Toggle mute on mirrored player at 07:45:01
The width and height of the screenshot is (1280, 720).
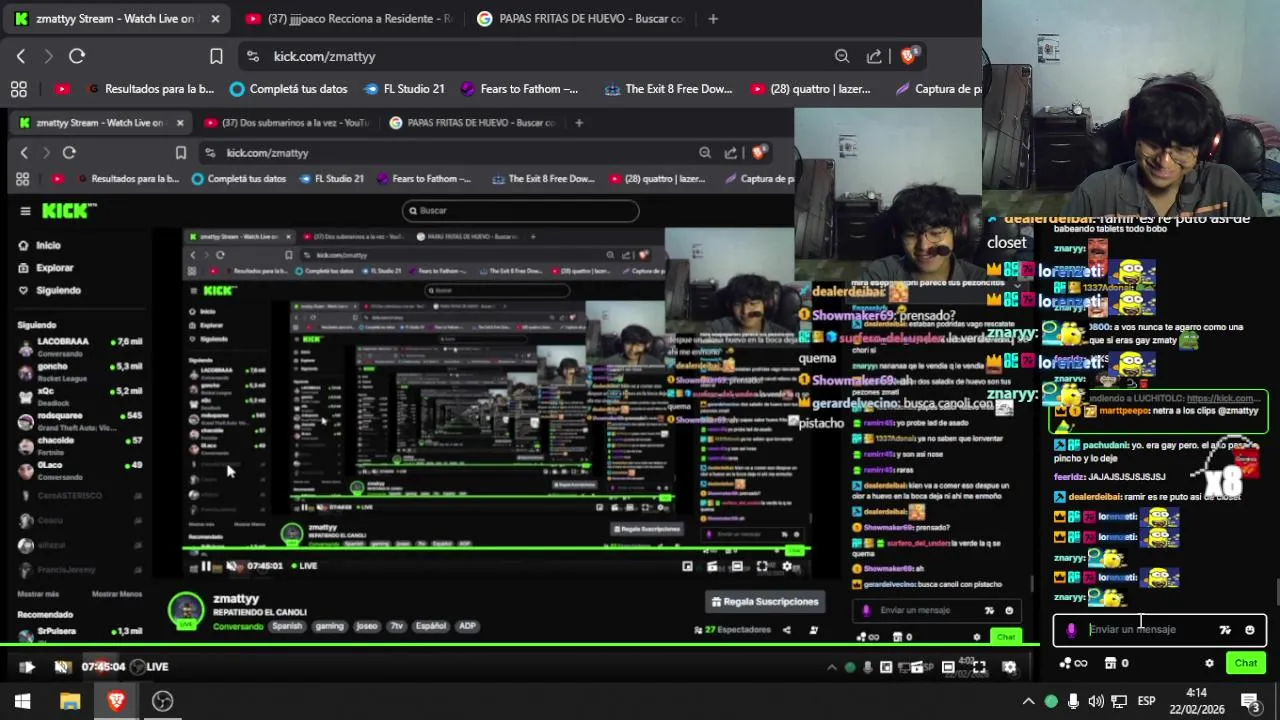tap(232, 566)
